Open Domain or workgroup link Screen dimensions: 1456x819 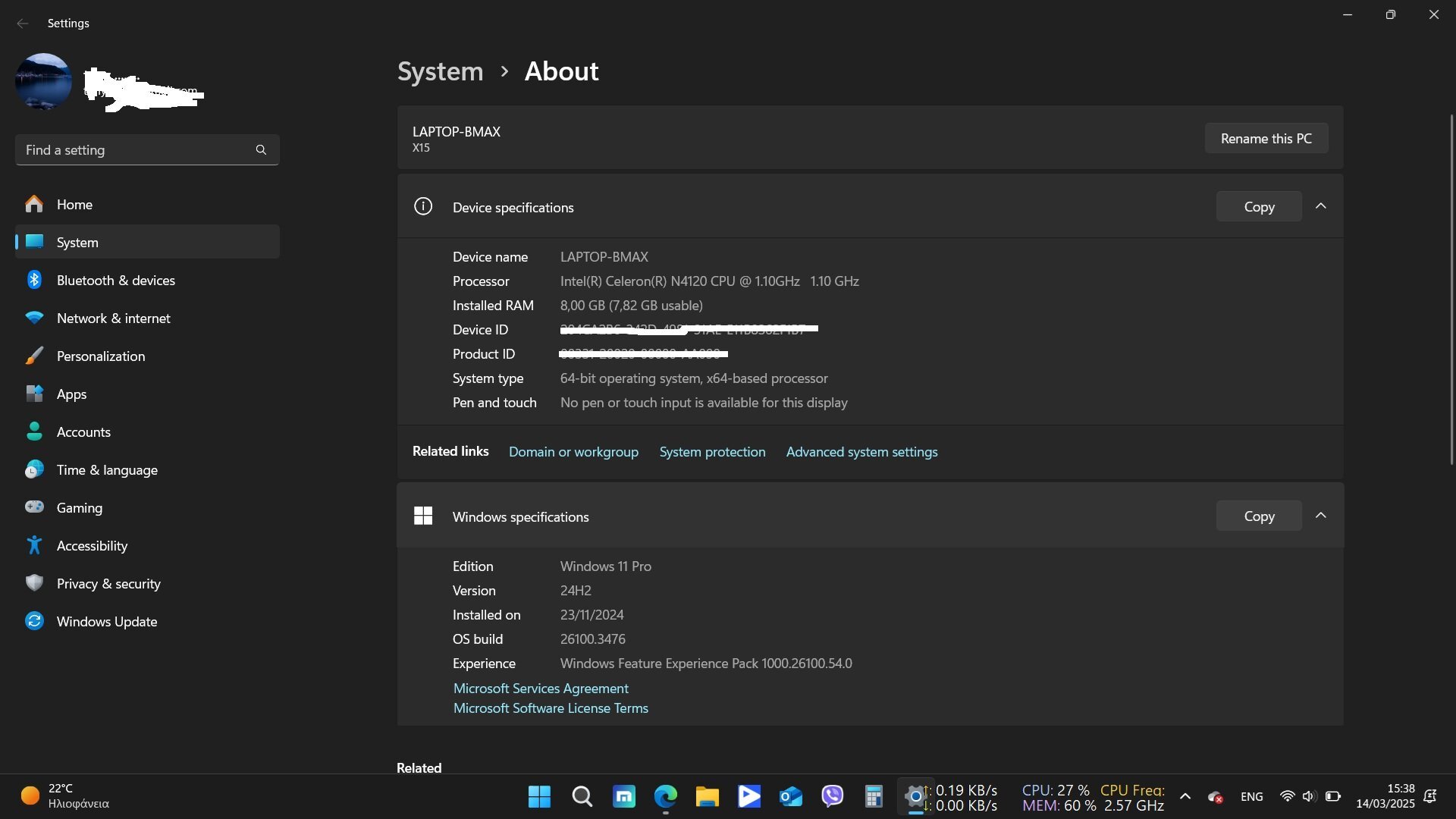coord(573,452)
